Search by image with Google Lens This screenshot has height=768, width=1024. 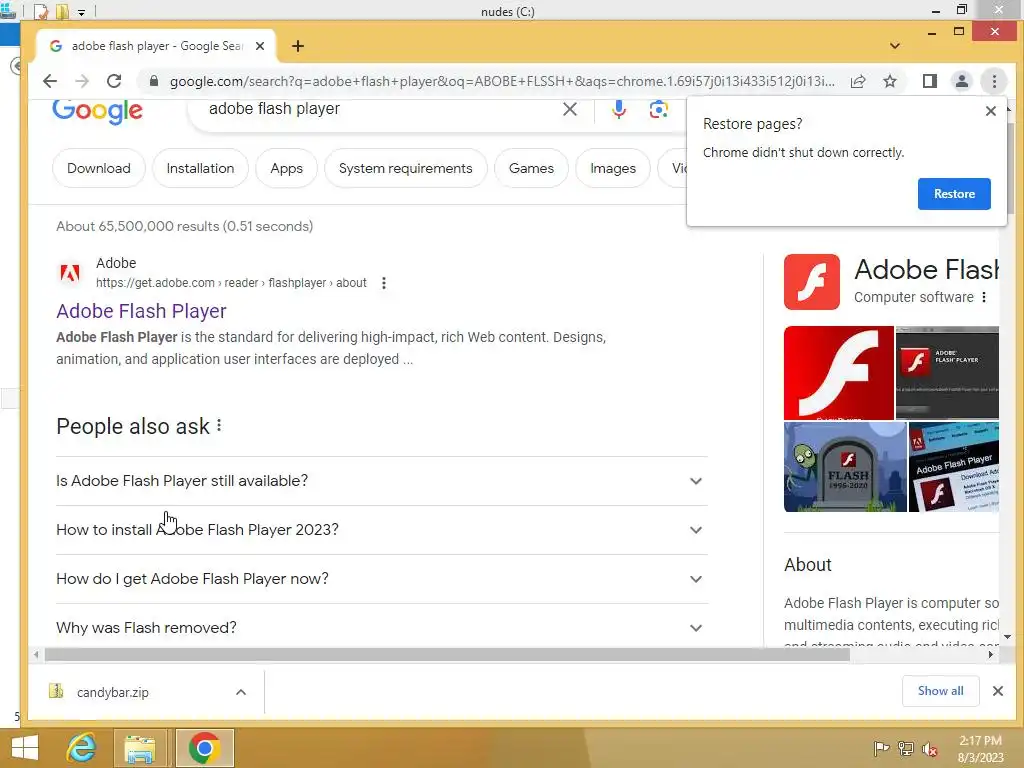(658, 109)
